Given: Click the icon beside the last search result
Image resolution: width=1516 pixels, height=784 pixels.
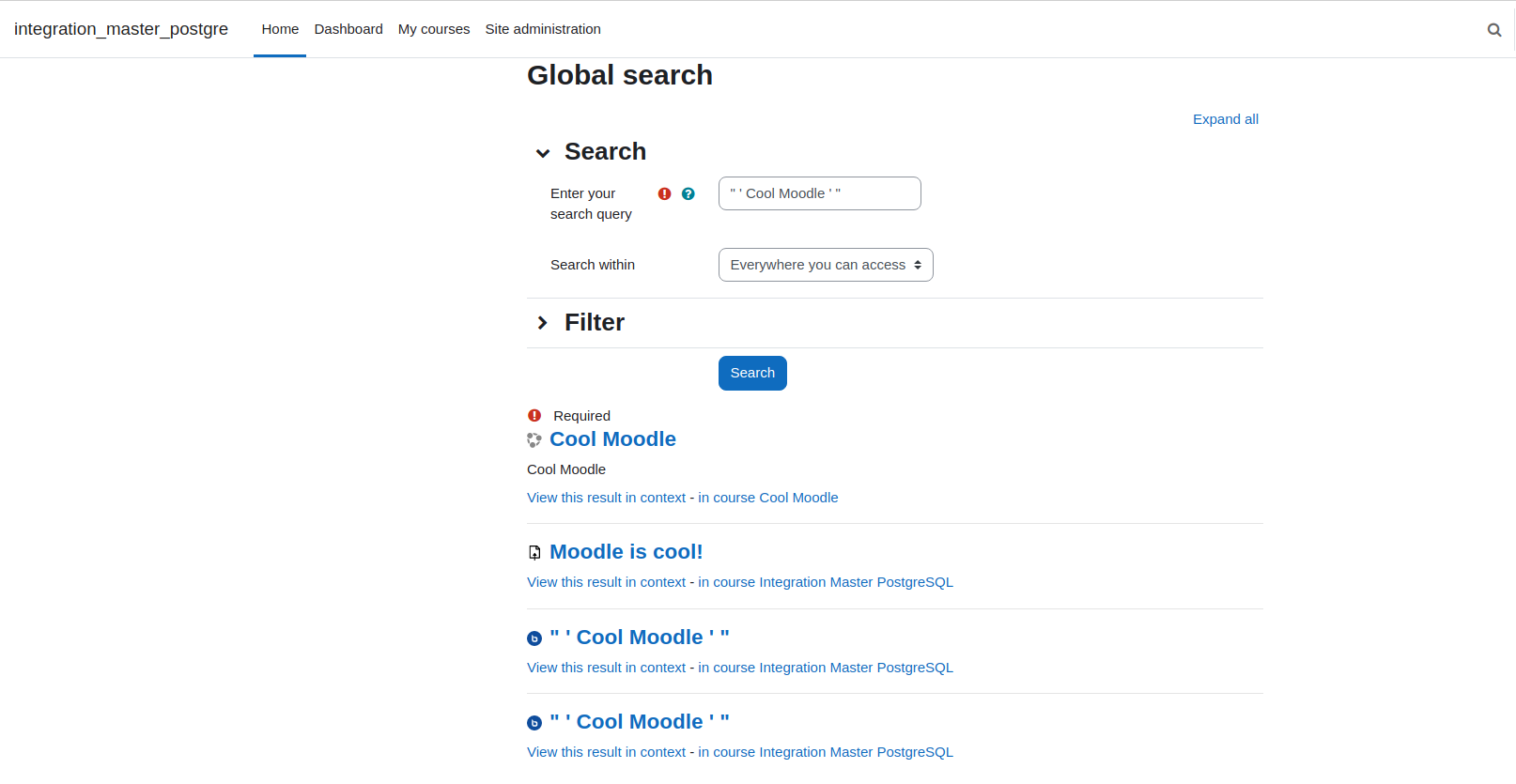Looking at the screenshot, I should (534, 723).
